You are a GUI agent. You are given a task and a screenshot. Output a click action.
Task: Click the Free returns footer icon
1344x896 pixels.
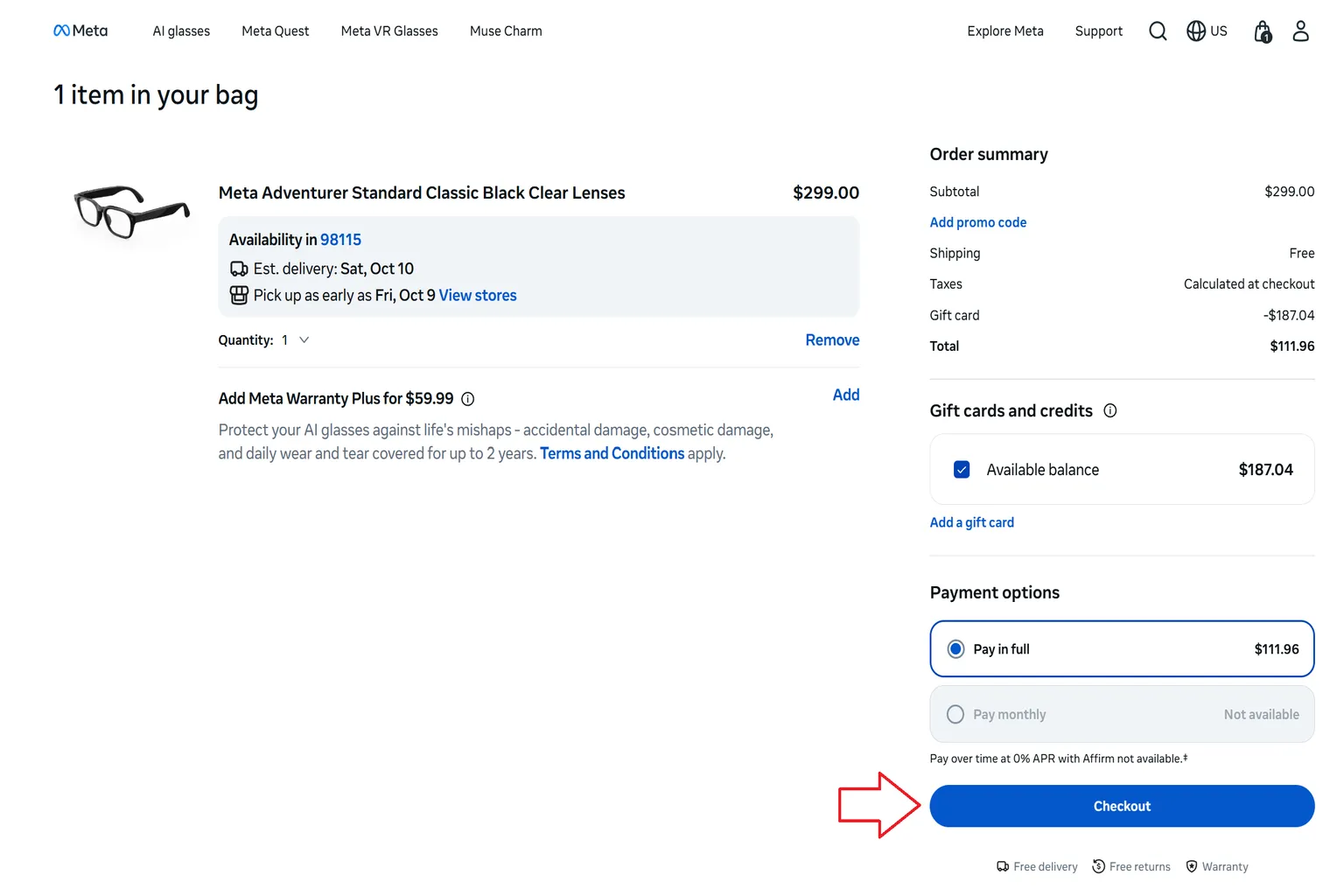[1099, 866]
